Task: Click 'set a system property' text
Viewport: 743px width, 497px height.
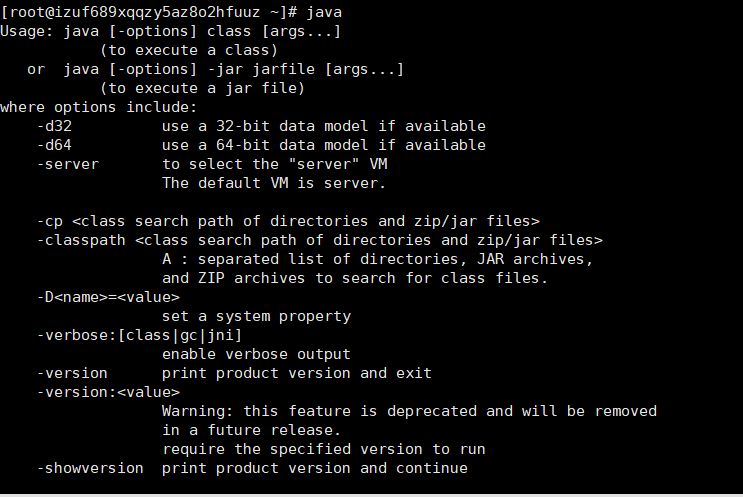Action: [x=256, y=316]
